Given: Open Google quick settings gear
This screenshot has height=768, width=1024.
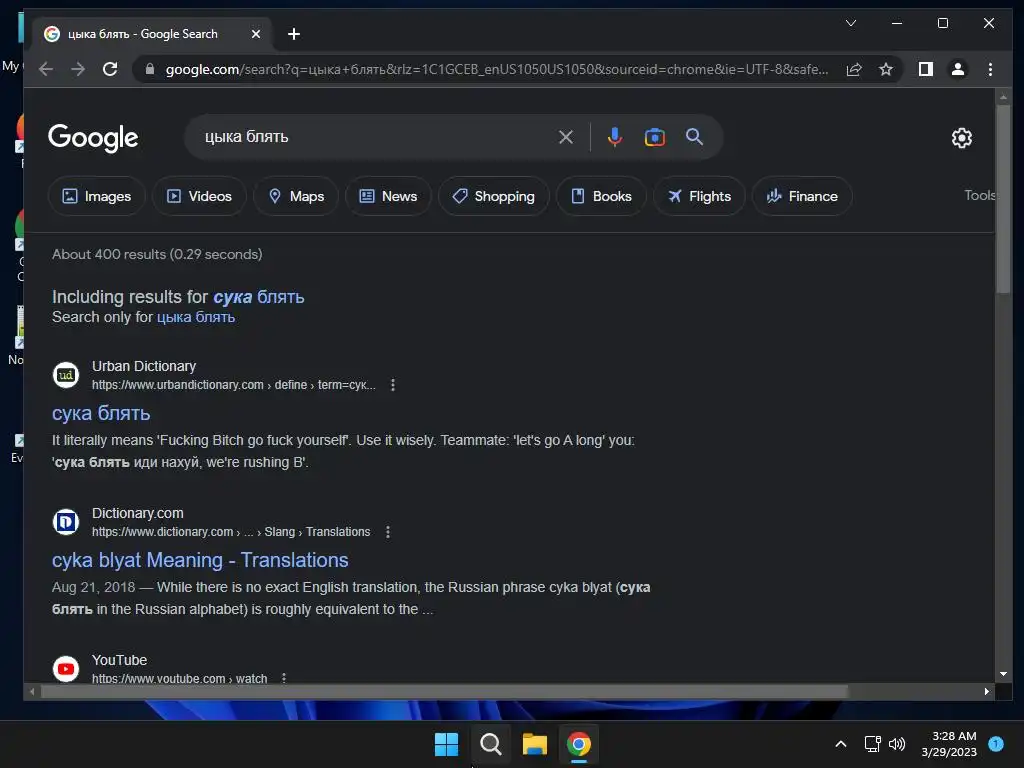Looking at the screenshot, I should tap(961, 138).
